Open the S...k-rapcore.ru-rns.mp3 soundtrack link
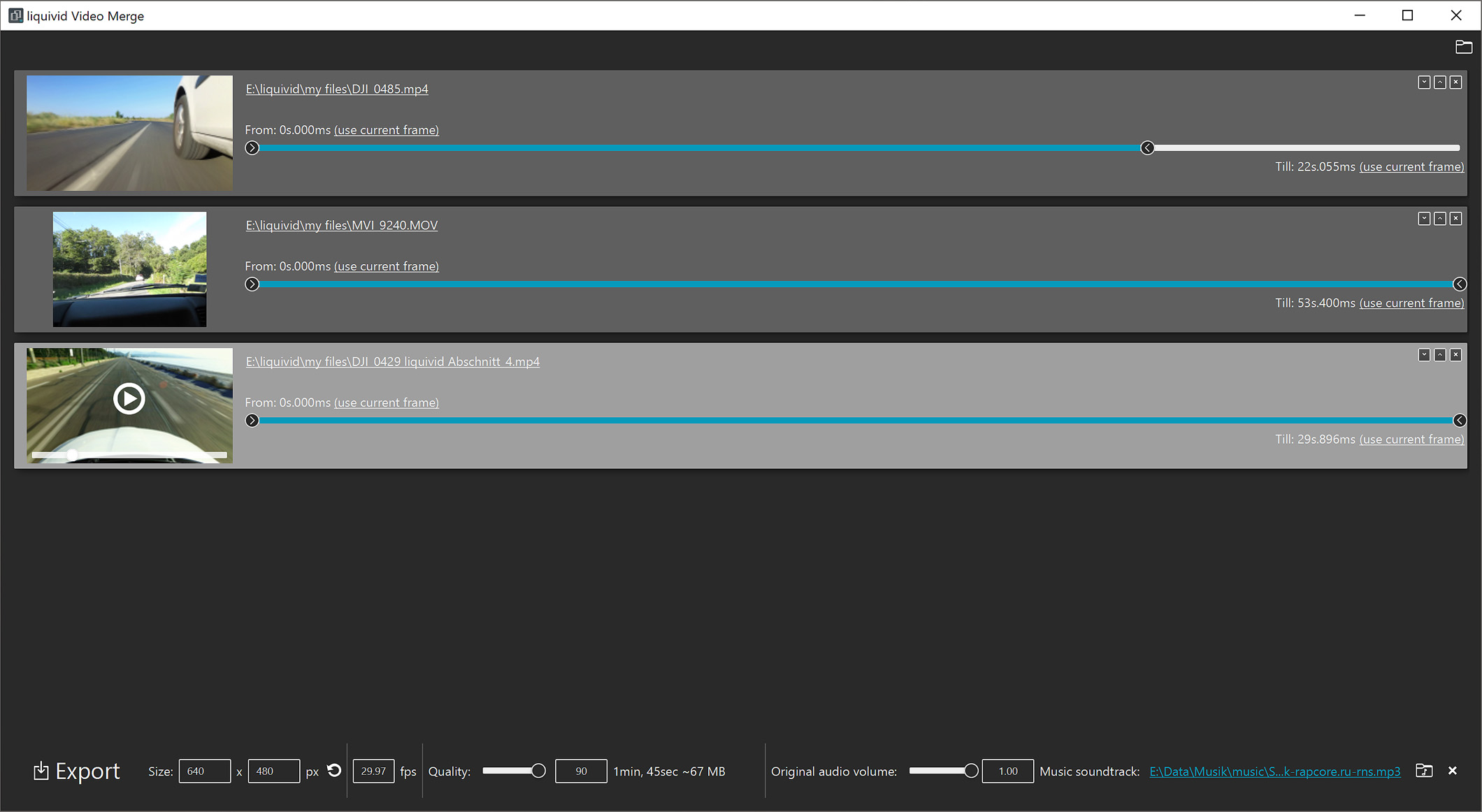The height and width of the screenshot is (812, 1482). point(1274,771)
